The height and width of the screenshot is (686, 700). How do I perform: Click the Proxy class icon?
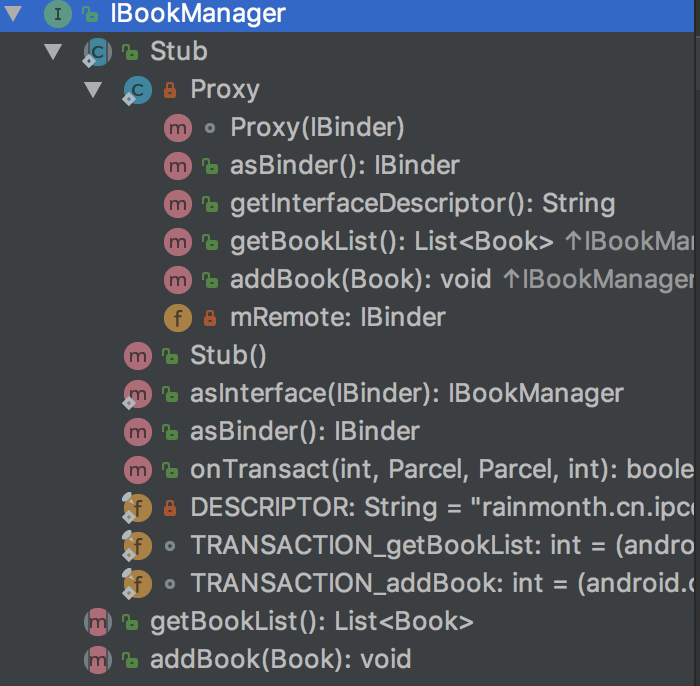(137, 90)
